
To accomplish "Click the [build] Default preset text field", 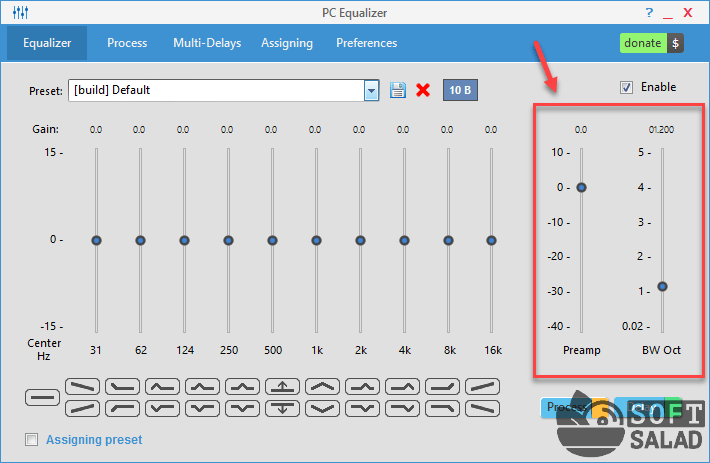I will click(216, 91).
